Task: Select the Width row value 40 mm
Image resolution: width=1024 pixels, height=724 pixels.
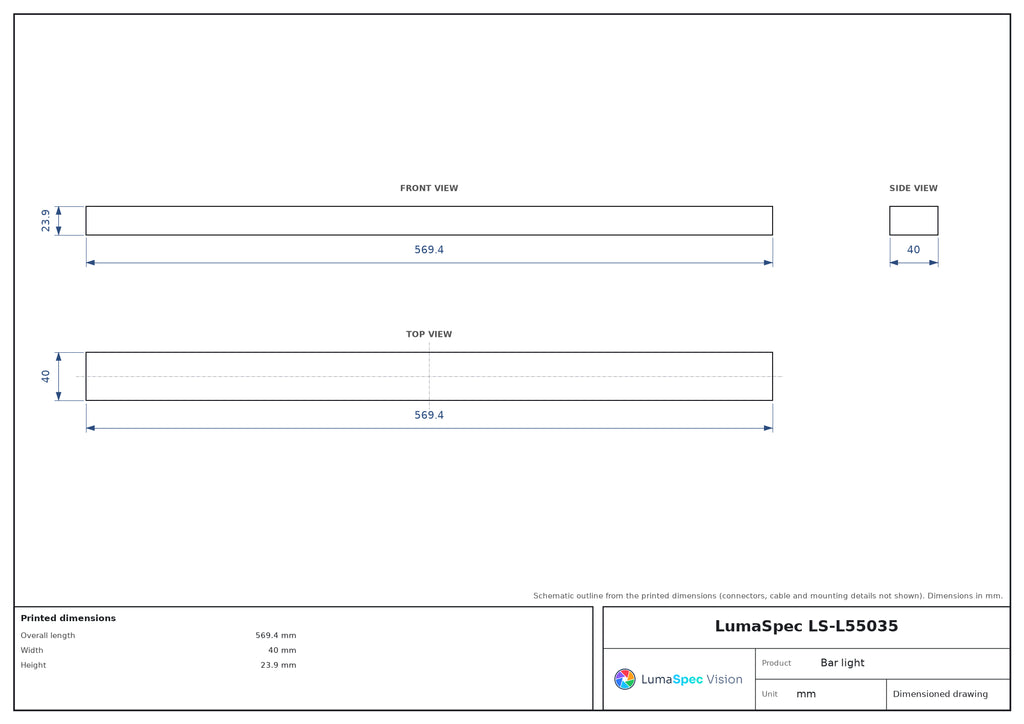Action: (282, 650)
